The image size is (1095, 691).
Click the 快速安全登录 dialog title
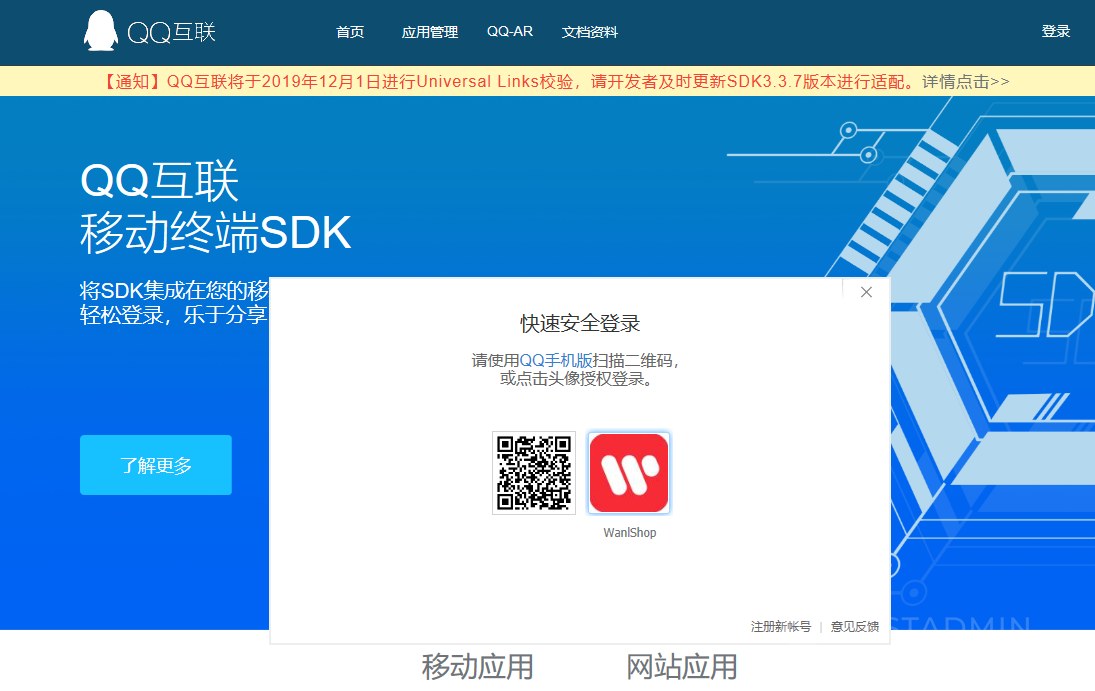580,323
